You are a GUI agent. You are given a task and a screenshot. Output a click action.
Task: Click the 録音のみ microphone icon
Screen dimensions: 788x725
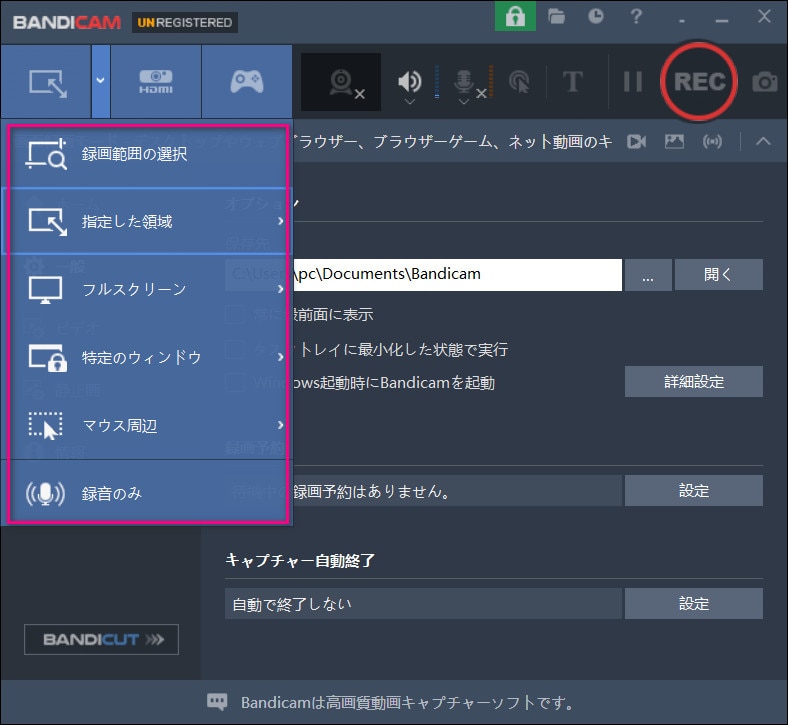pos(45,493)
